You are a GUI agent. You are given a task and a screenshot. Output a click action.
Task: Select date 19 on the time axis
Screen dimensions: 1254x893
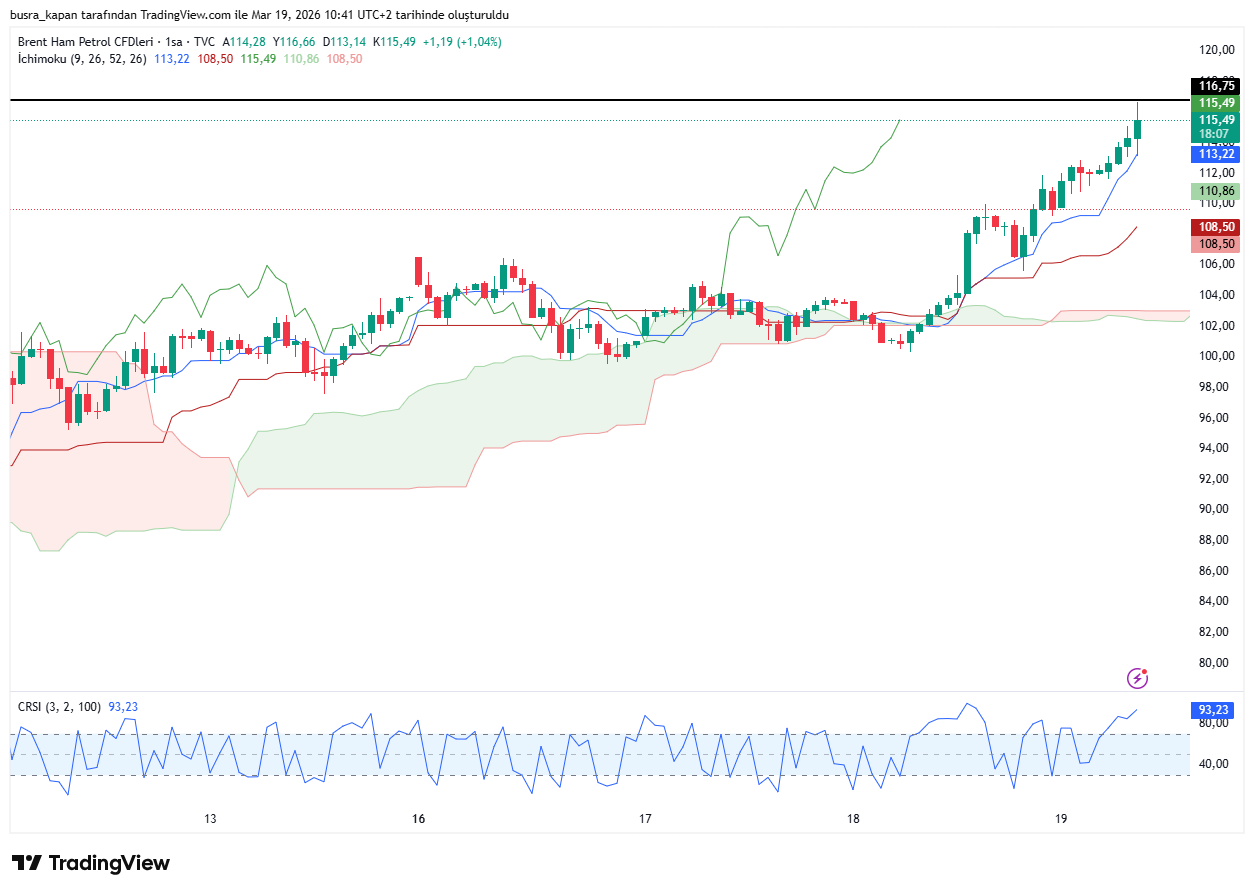(1062, 819)
